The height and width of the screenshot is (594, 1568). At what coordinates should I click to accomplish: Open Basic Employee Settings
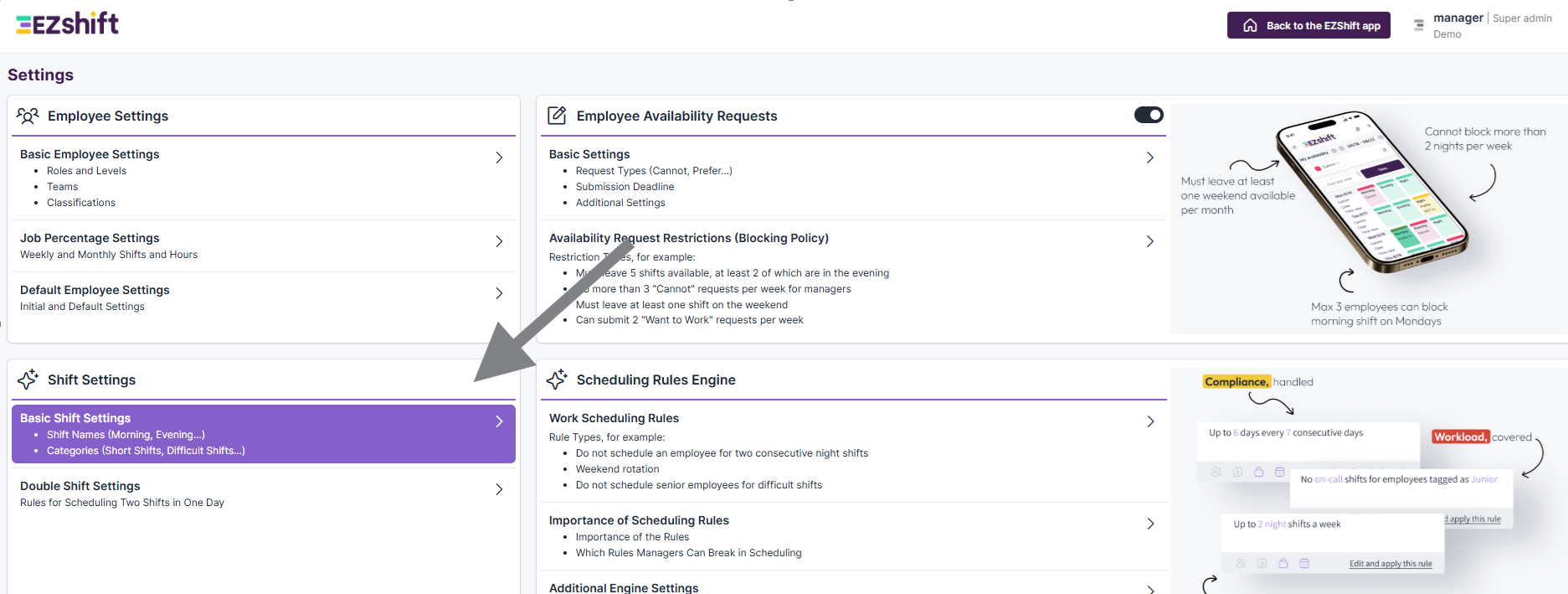pos(264,178)
